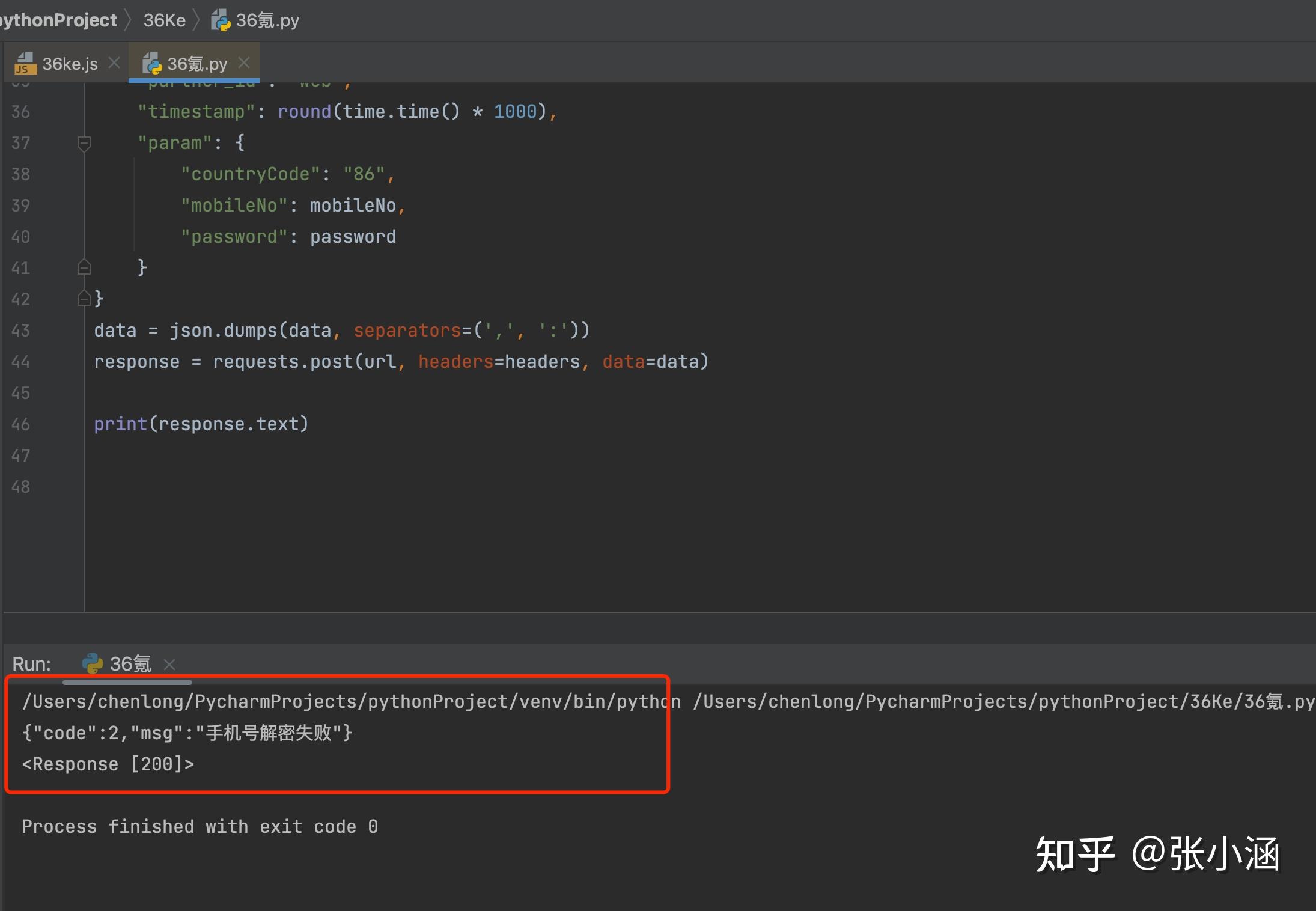The height and width of the screenshot is (911, 1316).
Task: Close the 36氪 run tab
Action: (170, 664)
